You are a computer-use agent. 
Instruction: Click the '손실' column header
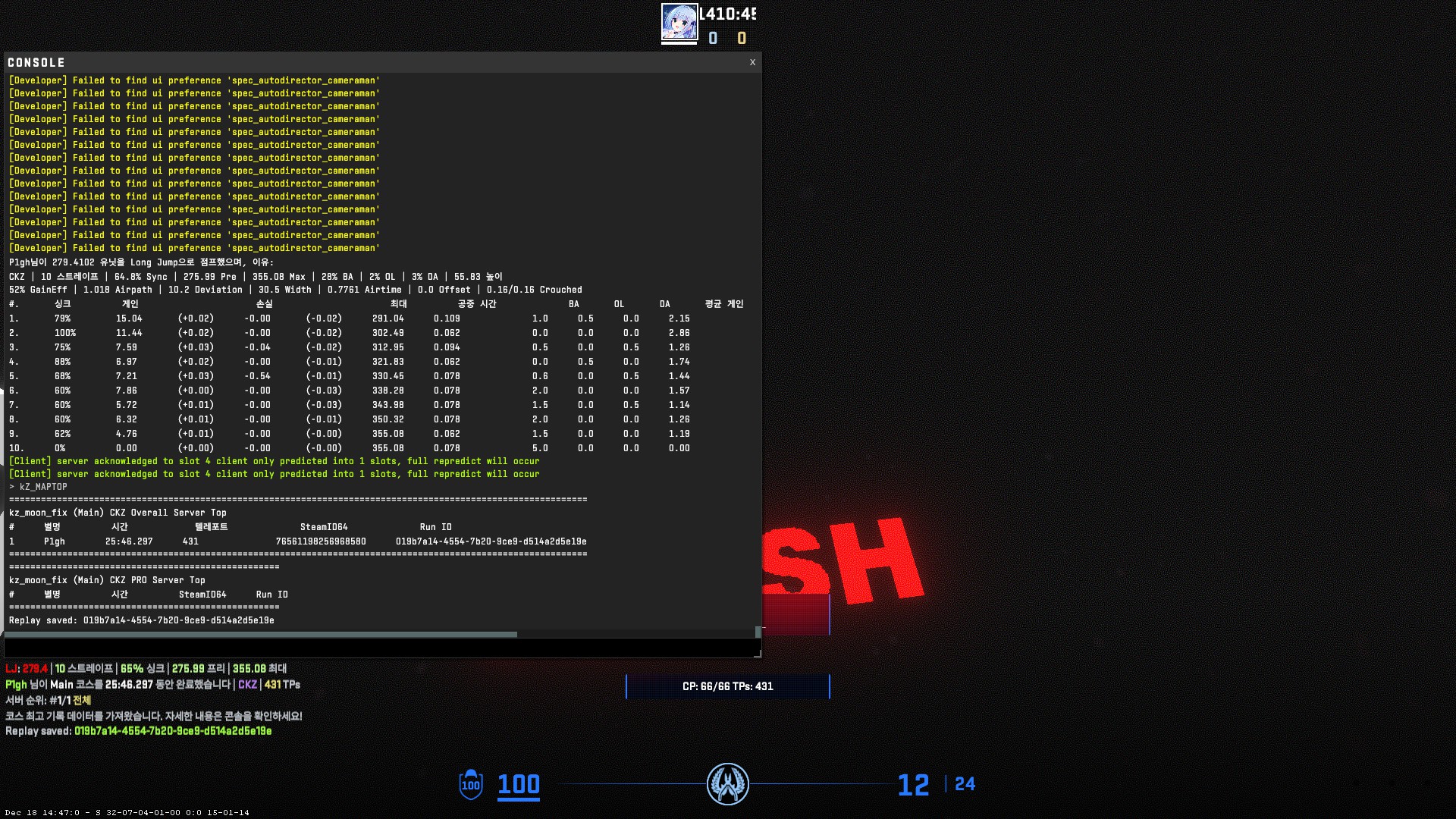pyautogui.click(x=264, y=304)
